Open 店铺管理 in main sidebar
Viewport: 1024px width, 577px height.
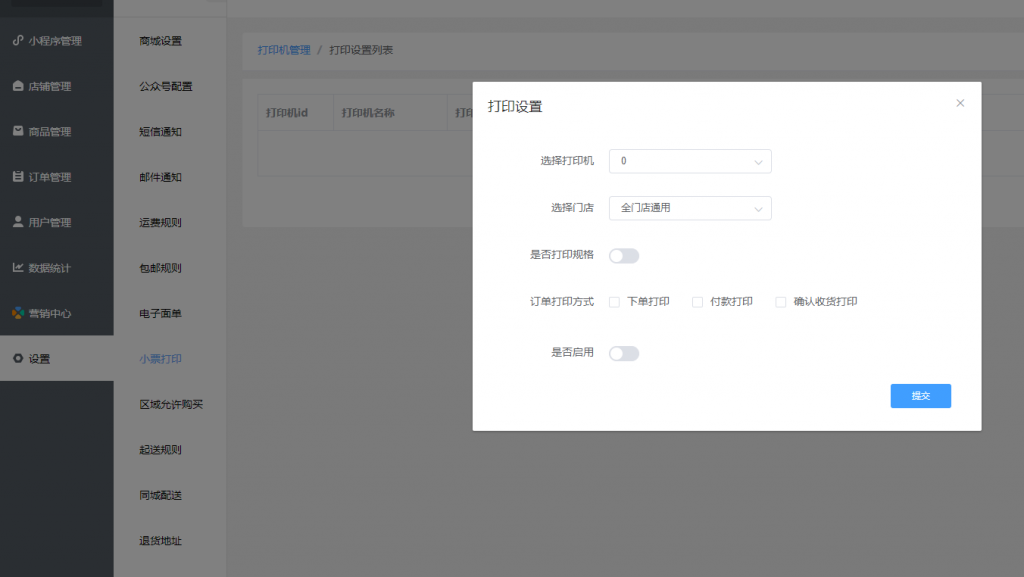(57, 86)
